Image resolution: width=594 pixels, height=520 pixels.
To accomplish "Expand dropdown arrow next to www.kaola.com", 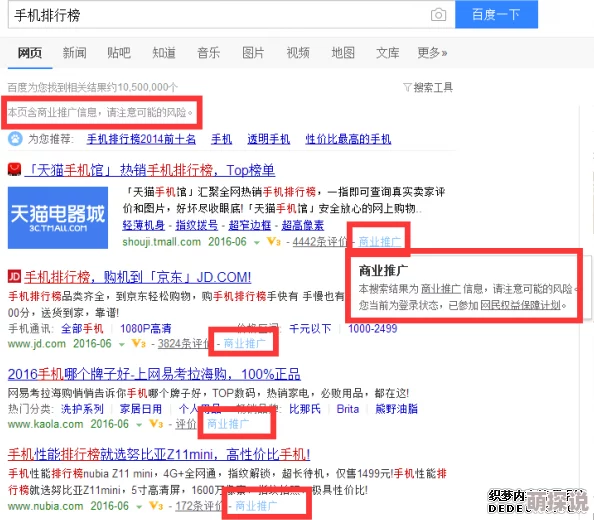I will (x=139, y=425).
